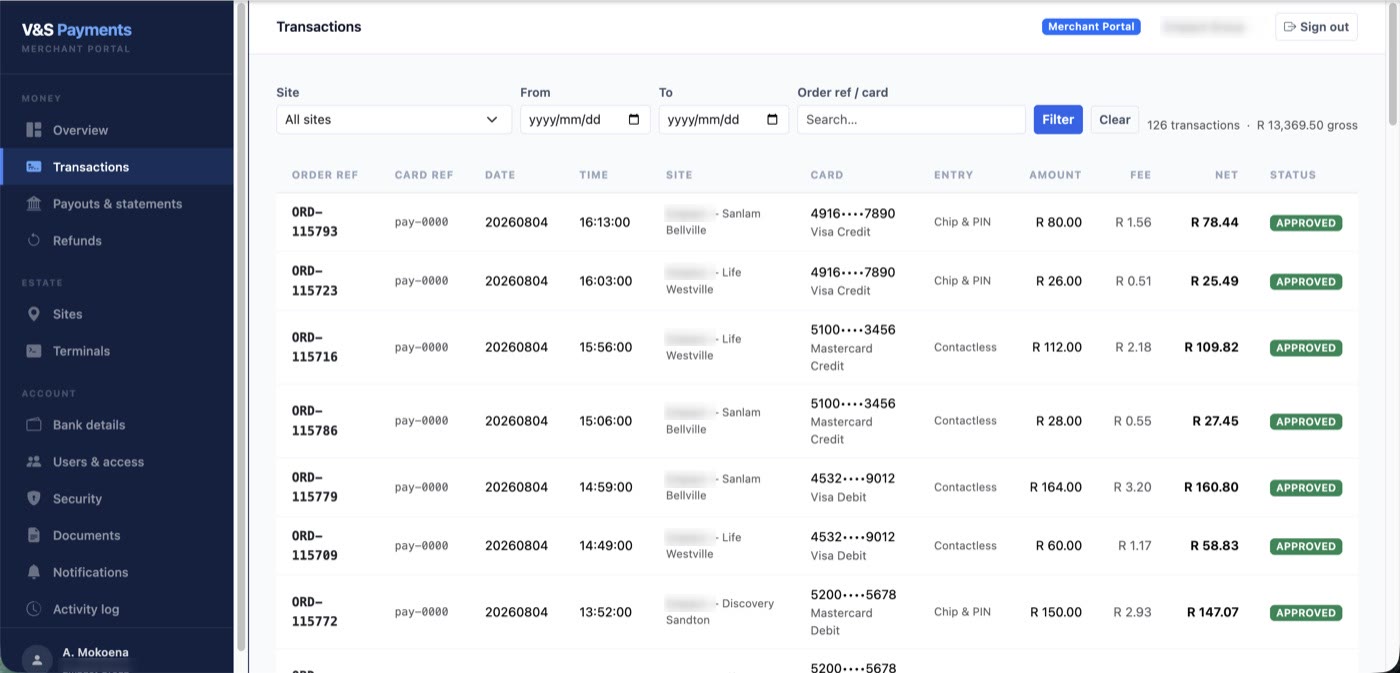Viewport: 1400px width, 673px height.
Task: Expand the All sites dropdown
Action: click(x=394, y=120)
